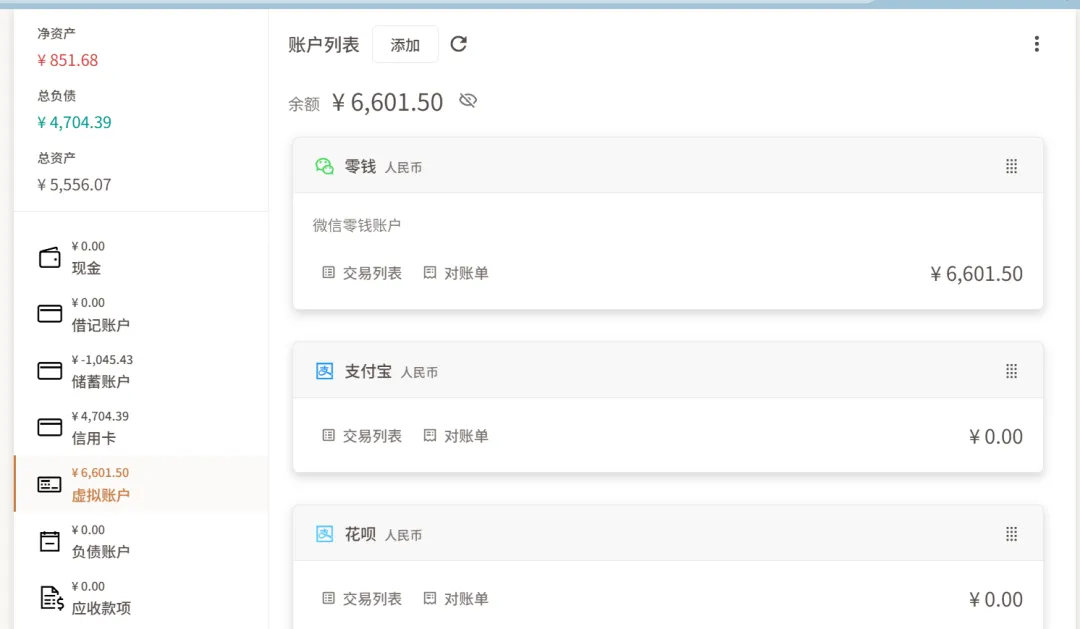
Task: Click the 添加 add button
Action: coord(405,45)
